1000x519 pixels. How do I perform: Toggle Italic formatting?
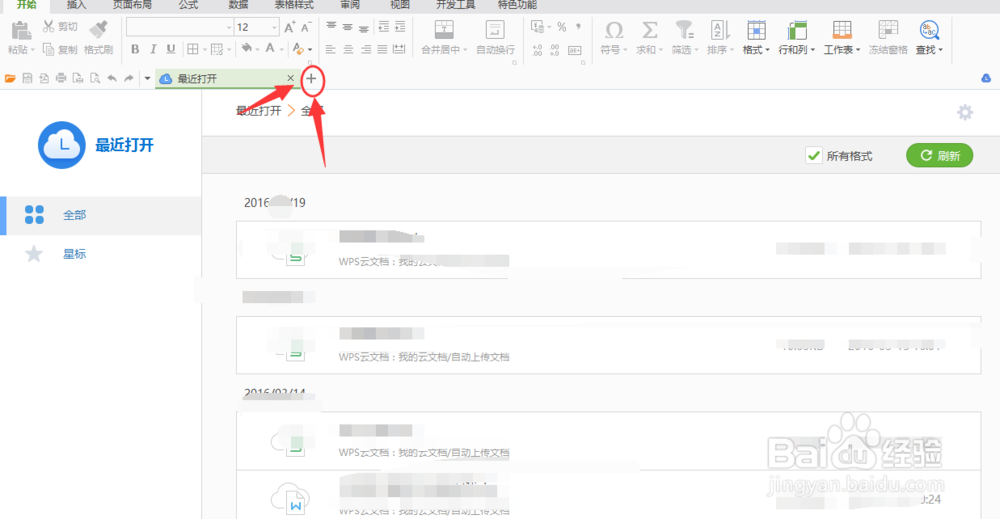point(153,49)
